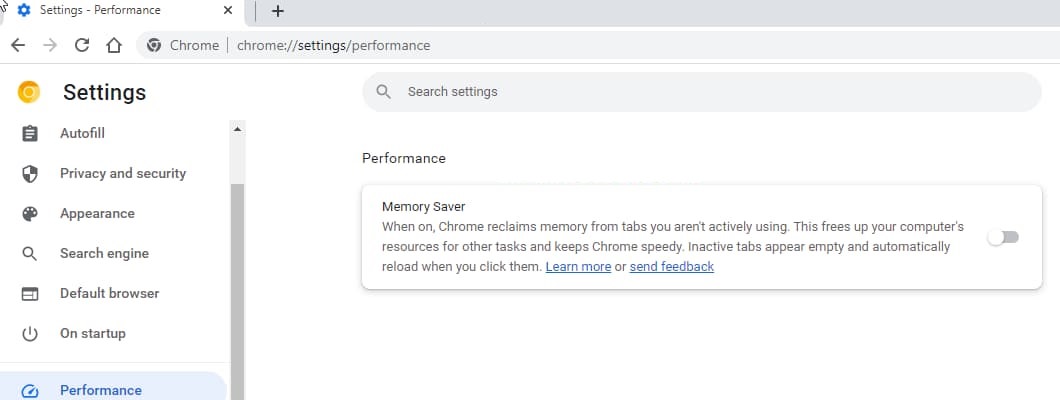Click the Chrome site info icon
The height and width of the screenshot is (400, 1060).
[154, 45]
